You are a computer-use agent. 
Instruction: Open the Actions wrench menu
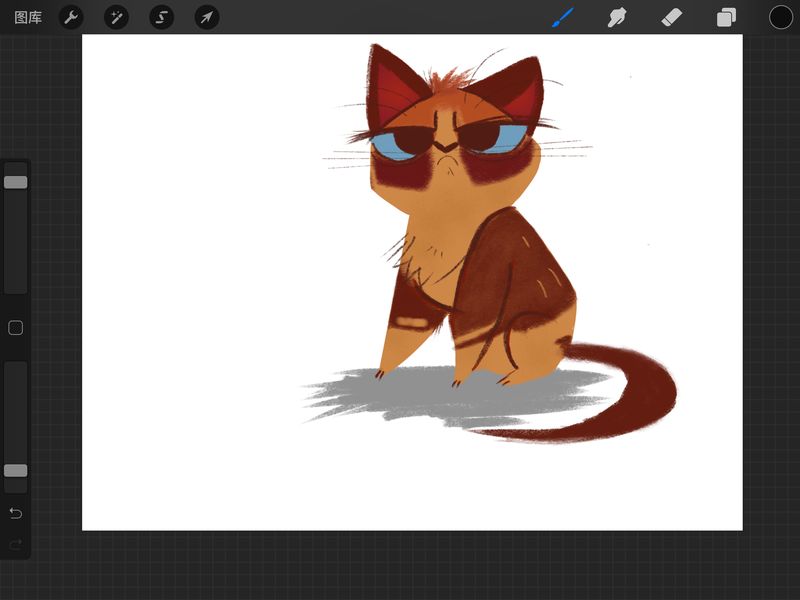click(x=71, y=17)
